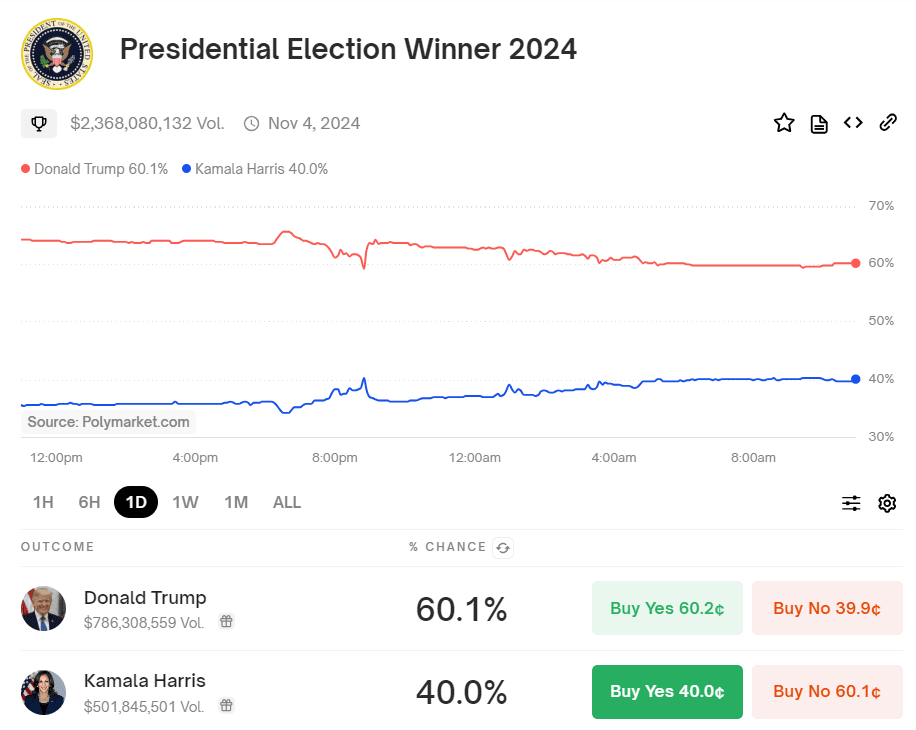
Task: Click gift icon under Kamala Harris
Action: pyautogui.click(x=227, y=706)
